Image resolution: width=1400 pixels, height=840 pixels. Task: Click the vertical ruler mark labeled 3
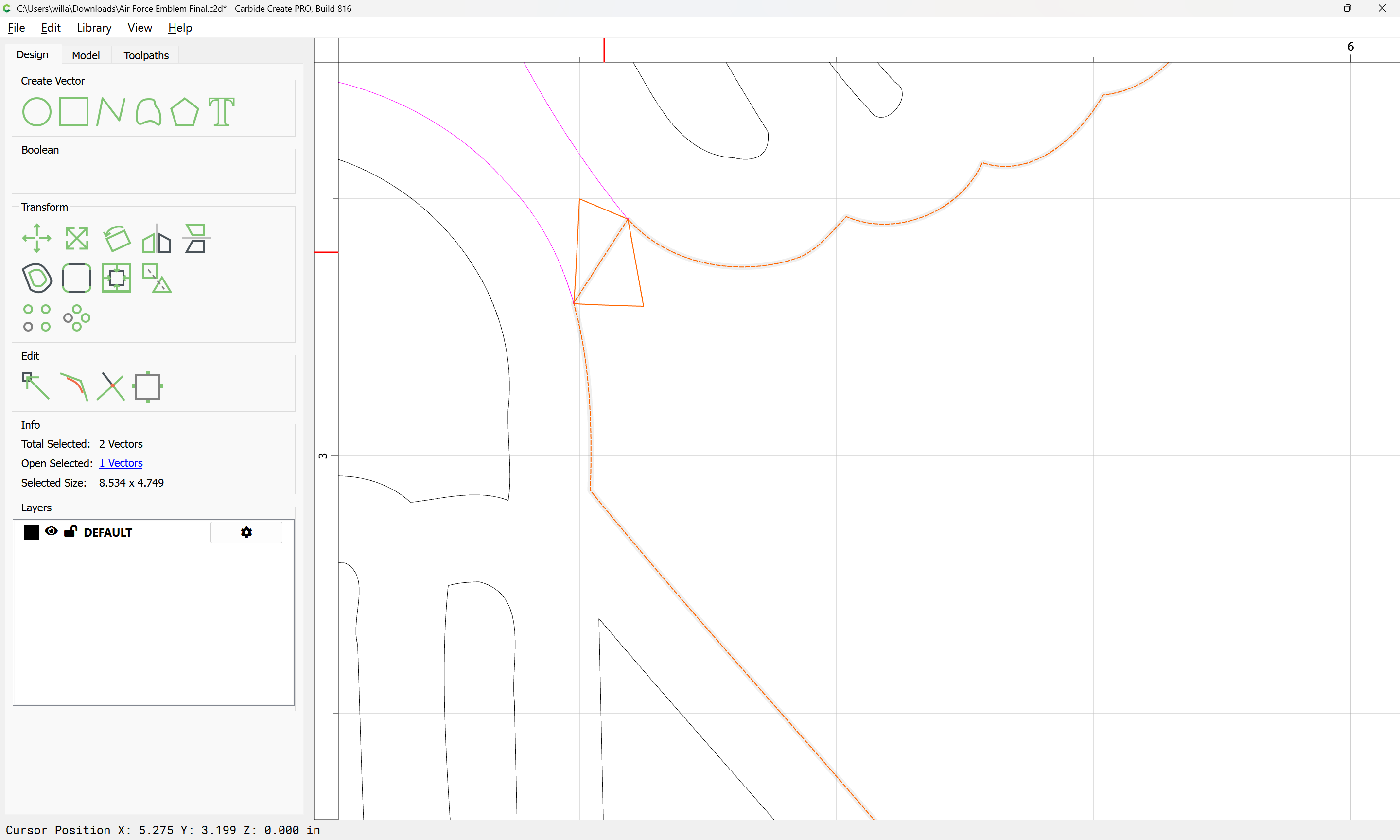tap(323, 455)
